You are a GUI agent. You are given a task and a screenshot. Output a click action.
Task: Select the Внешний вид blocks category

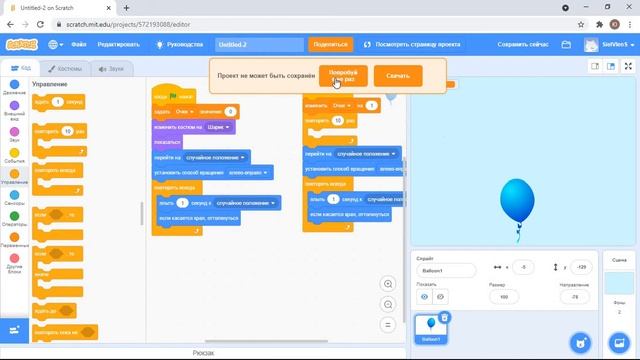point(14,111)
